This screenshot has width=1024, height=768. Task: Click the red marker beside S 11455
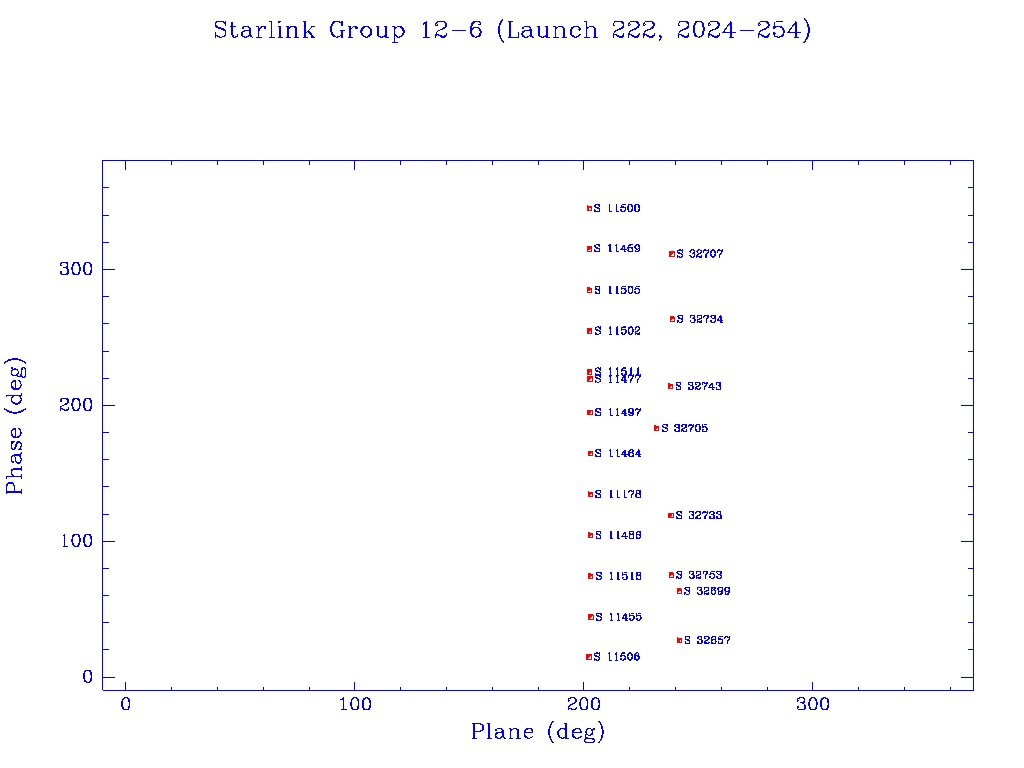pos(590,617)
